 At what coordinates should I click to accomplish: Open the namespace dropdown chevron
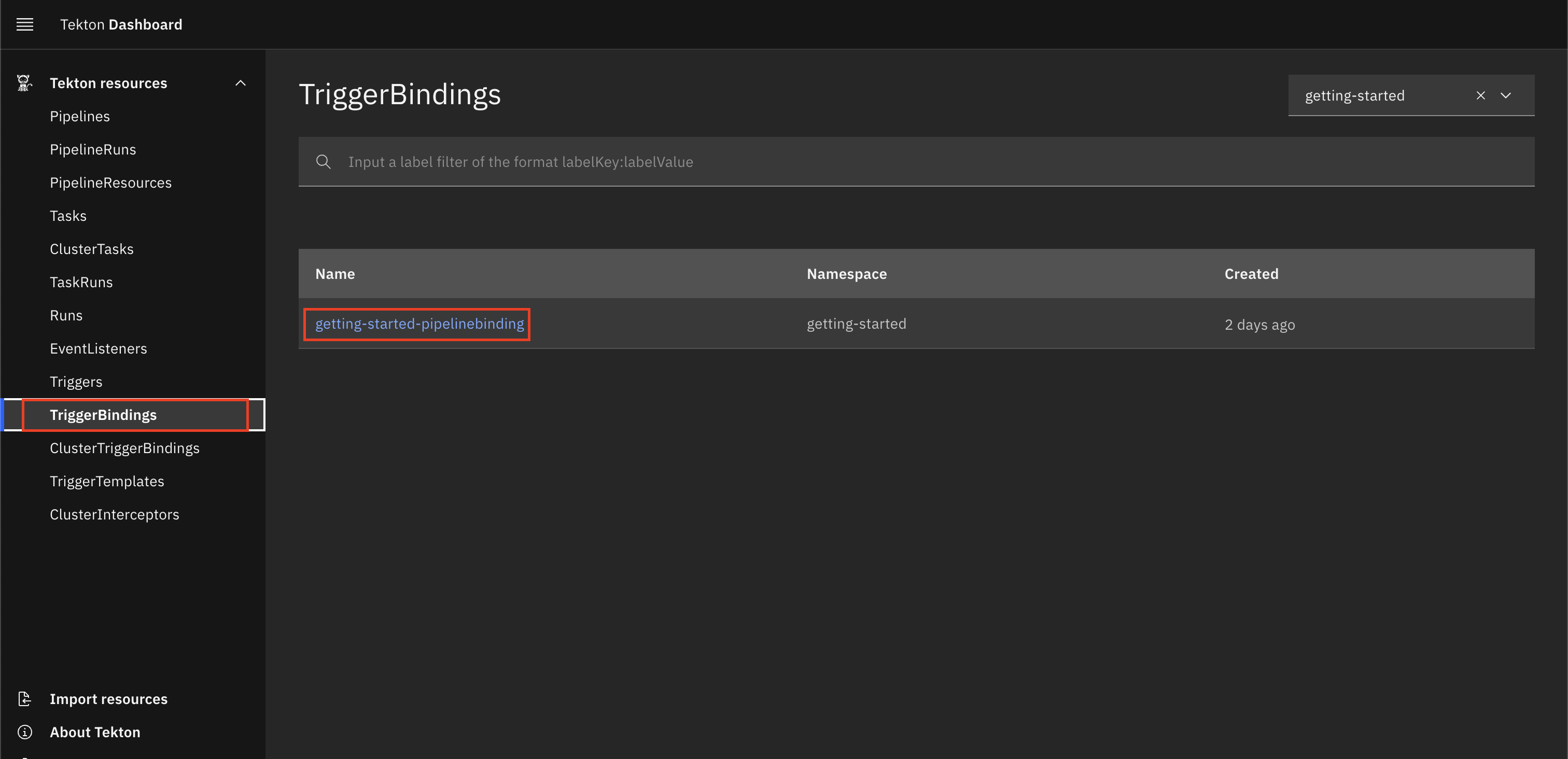point(1505,95)
